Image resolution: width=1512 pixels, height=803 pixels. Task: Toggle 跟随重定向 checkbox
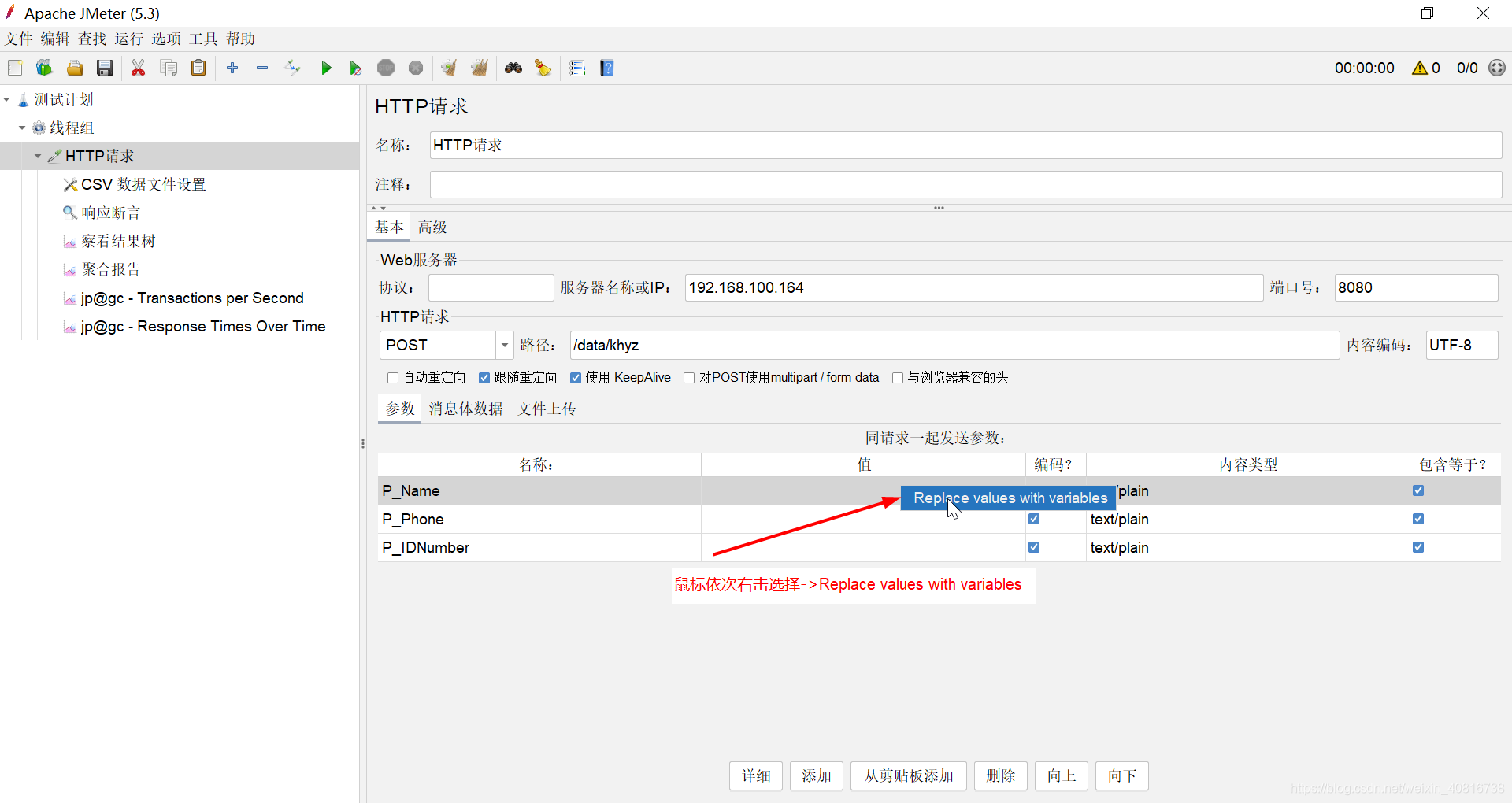(484, 378)
